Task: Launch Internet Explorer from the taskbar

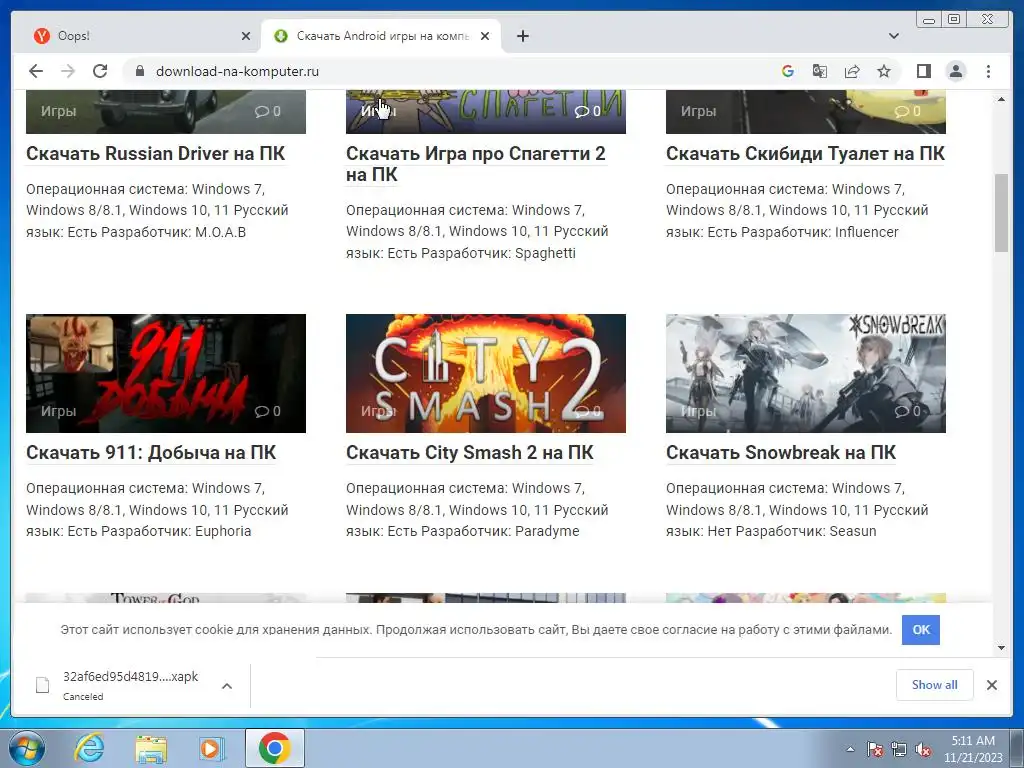Action: (89, 748)
